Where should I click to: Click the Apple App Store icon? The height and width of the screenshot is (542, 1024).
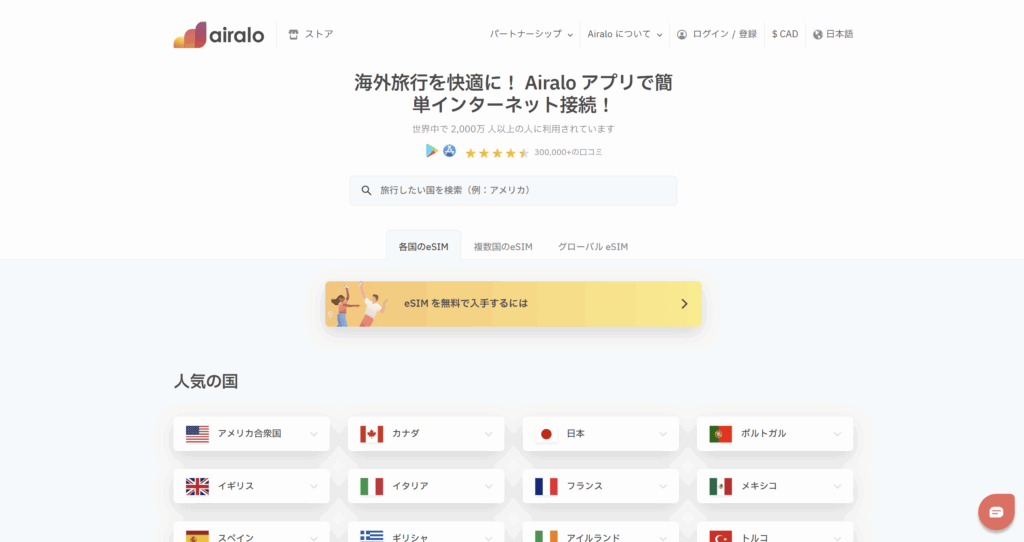point(449,151)
